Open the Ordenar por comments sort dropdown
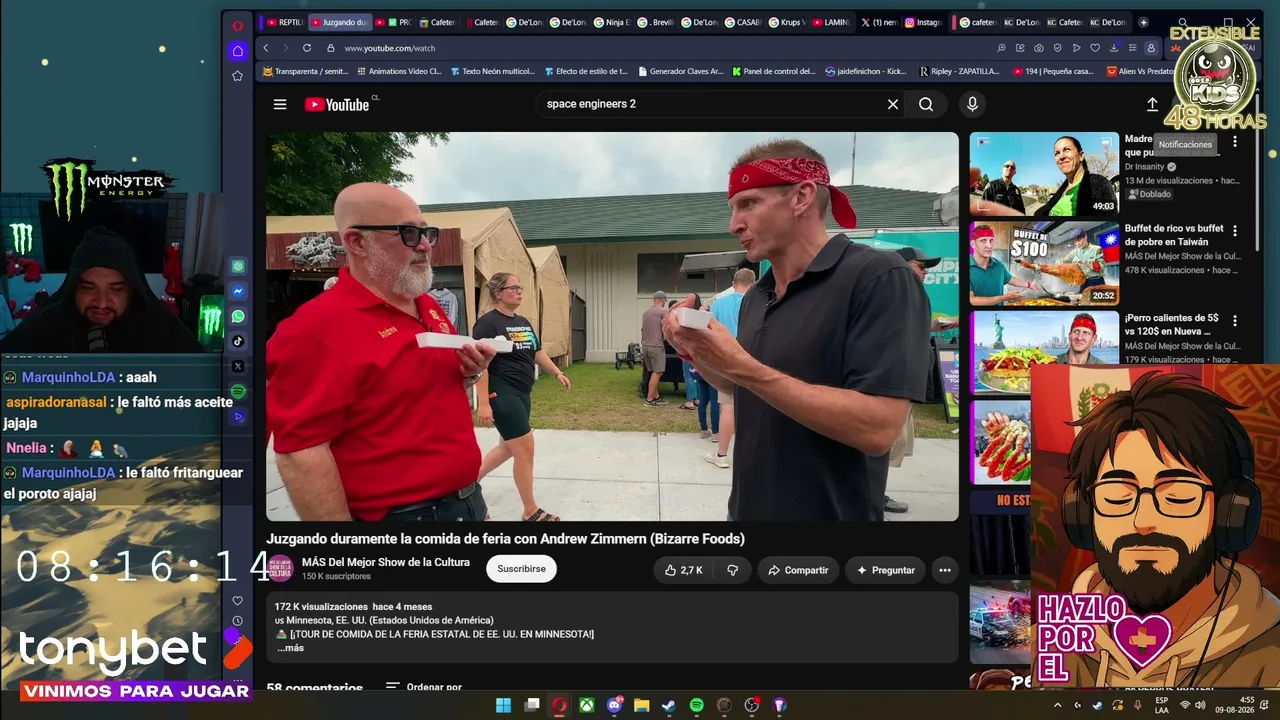 pyautogui.click(x=424, y=688)
